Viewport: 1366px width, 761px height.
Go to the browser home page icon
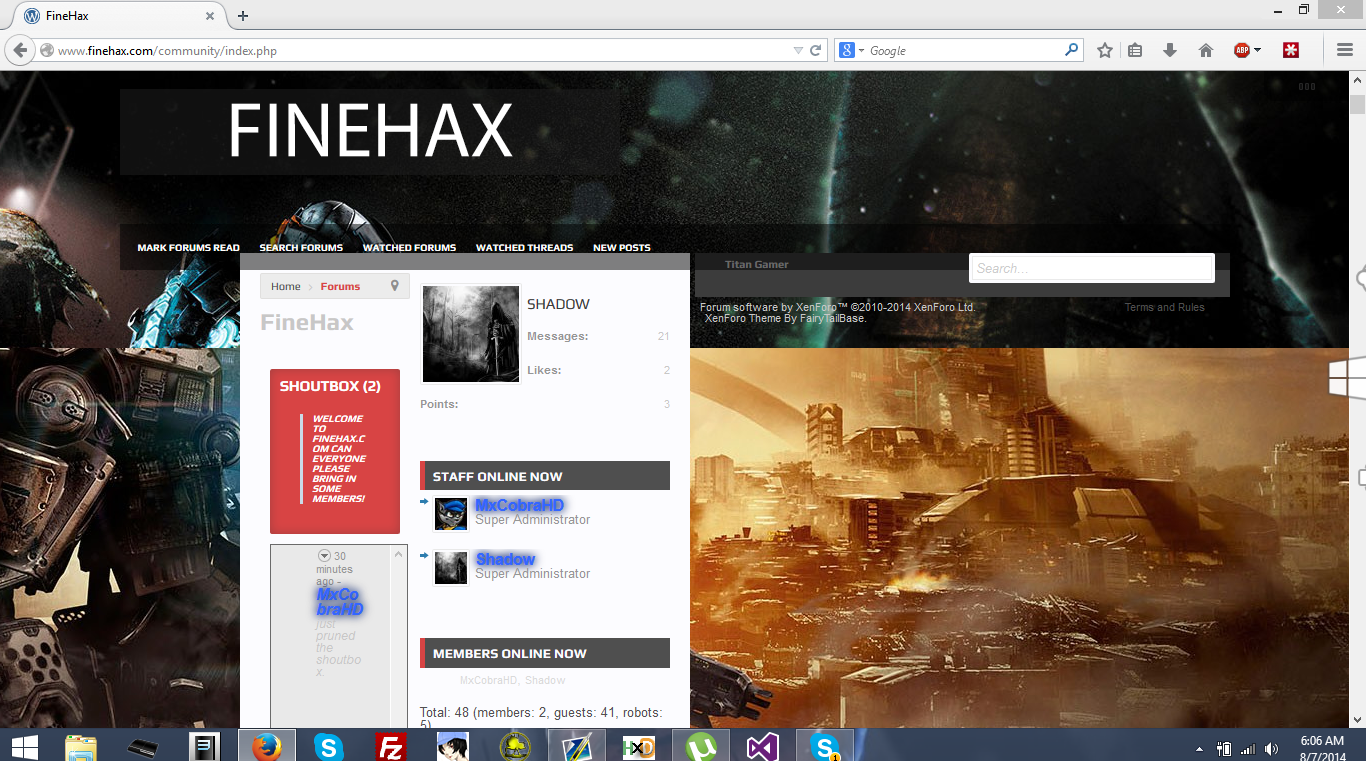(1206, 50)
